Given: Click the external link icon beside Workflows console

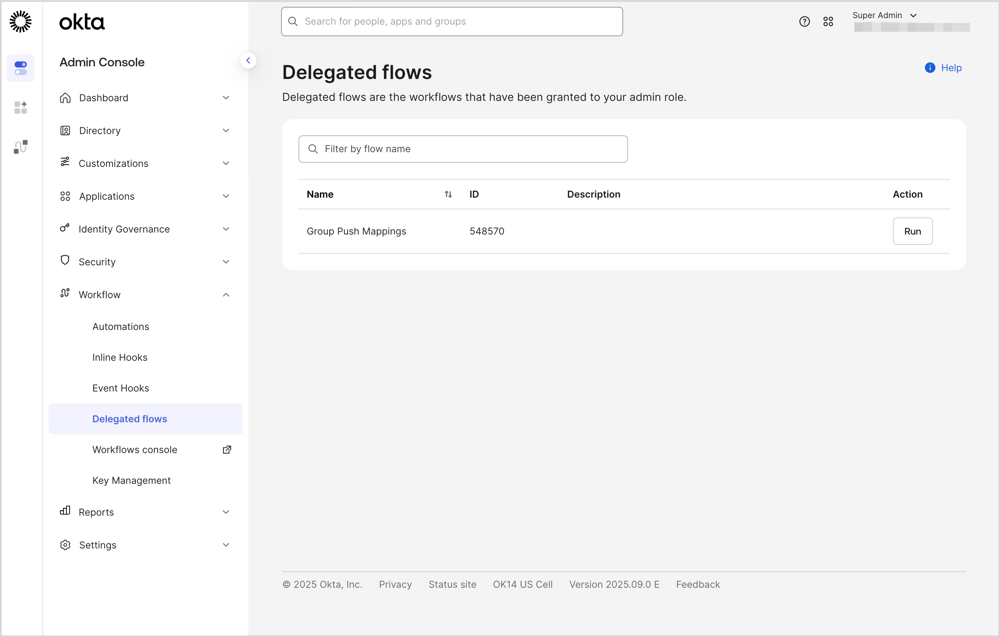Looking at the screenshot, I should click(226, 450).
